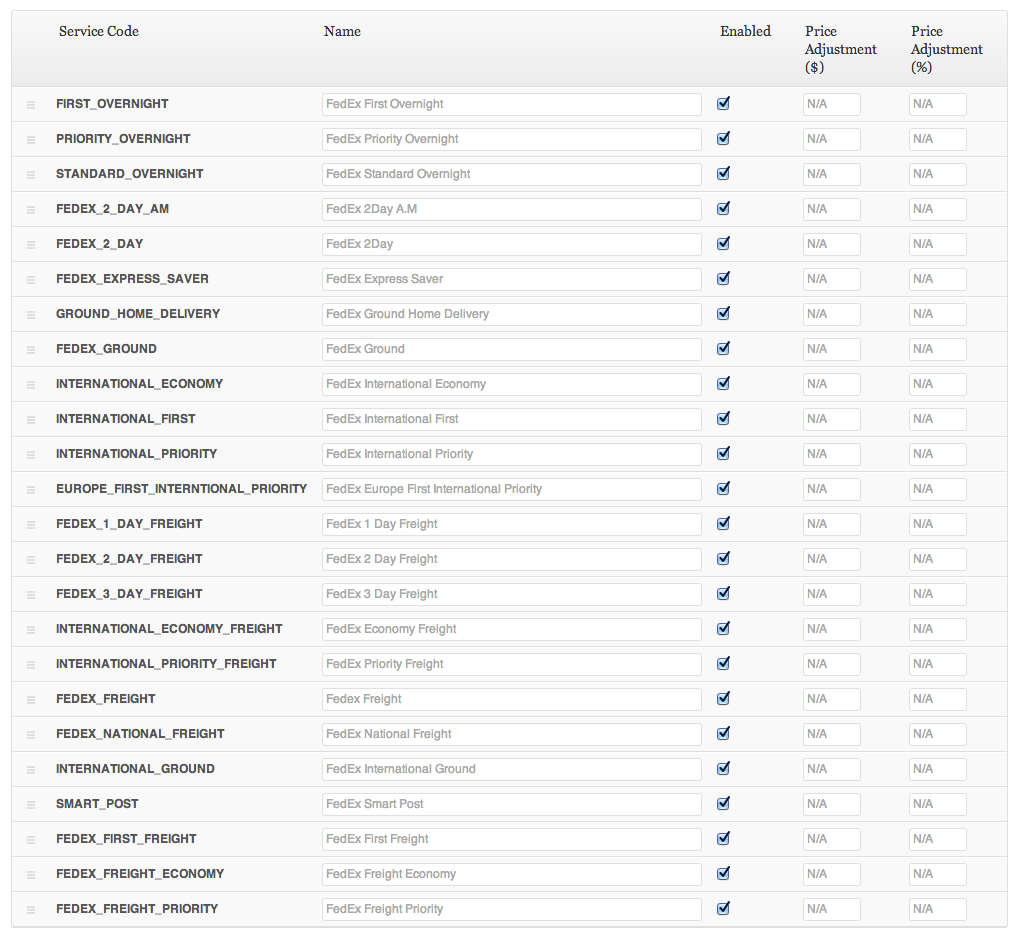
Task: Click drag handle for FEDEX_GROUND row
Action: (31, 349)
